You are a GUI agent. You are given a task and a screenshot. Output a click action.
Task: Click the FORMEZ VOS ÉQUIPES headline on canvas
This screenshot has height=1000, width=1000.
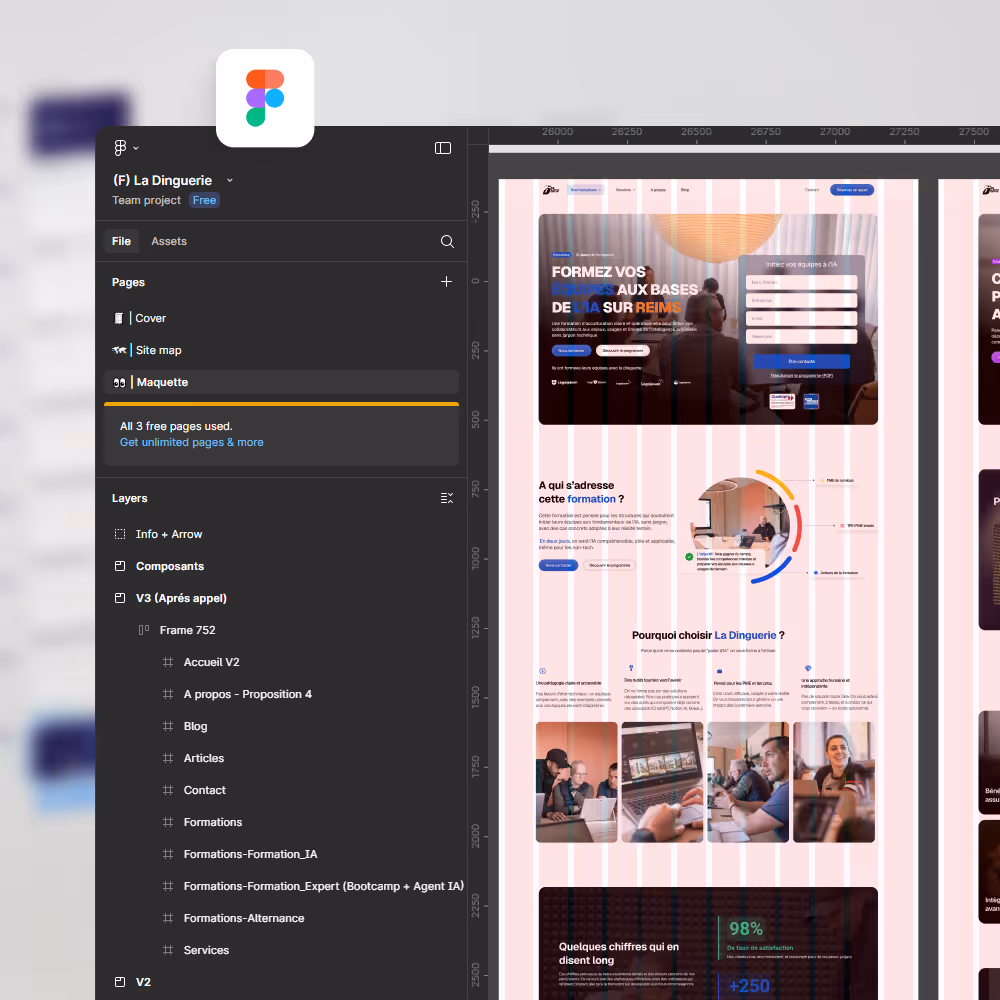625,290
